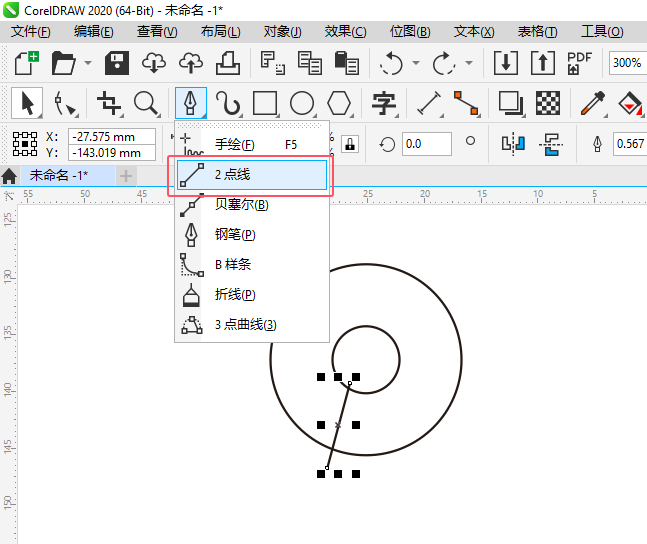Choose 折线(P) tool

pos(252,295)
